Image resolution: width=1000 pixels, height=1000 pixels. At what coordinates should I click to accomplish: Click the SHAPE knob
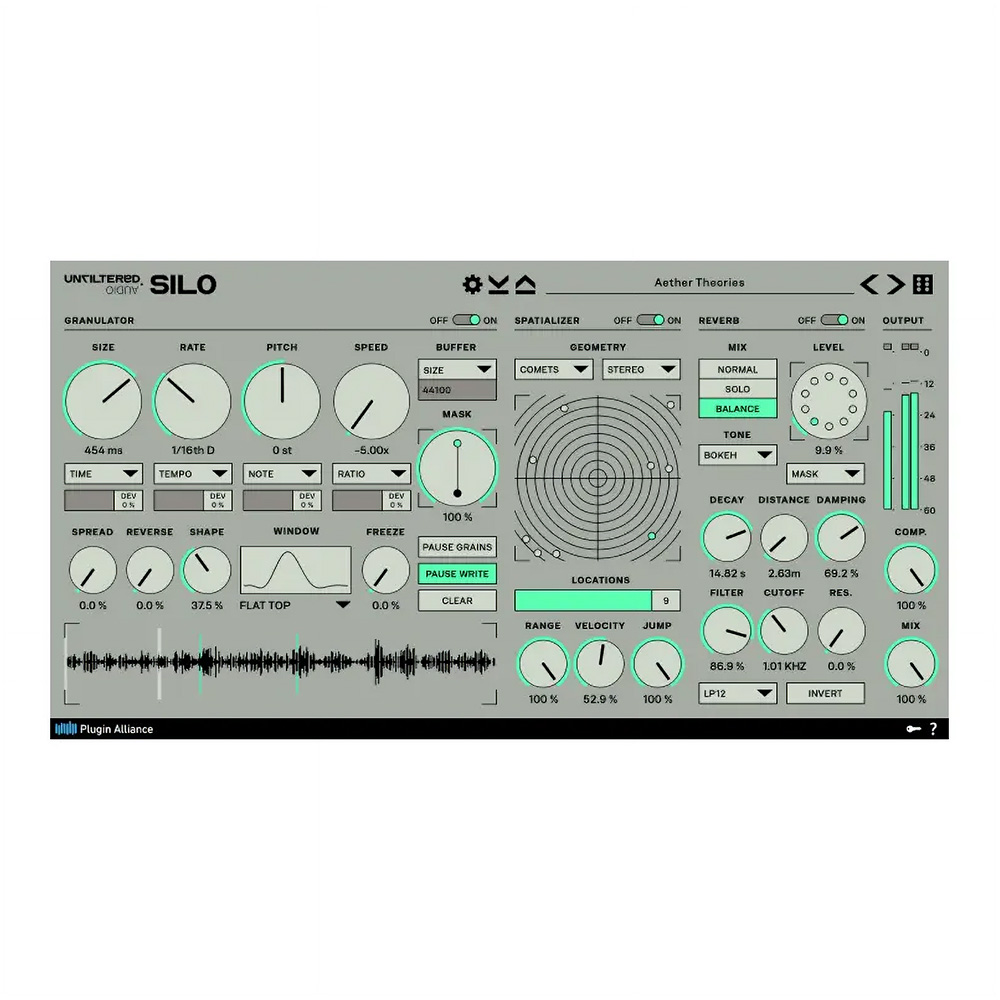[x=207, y=570]
